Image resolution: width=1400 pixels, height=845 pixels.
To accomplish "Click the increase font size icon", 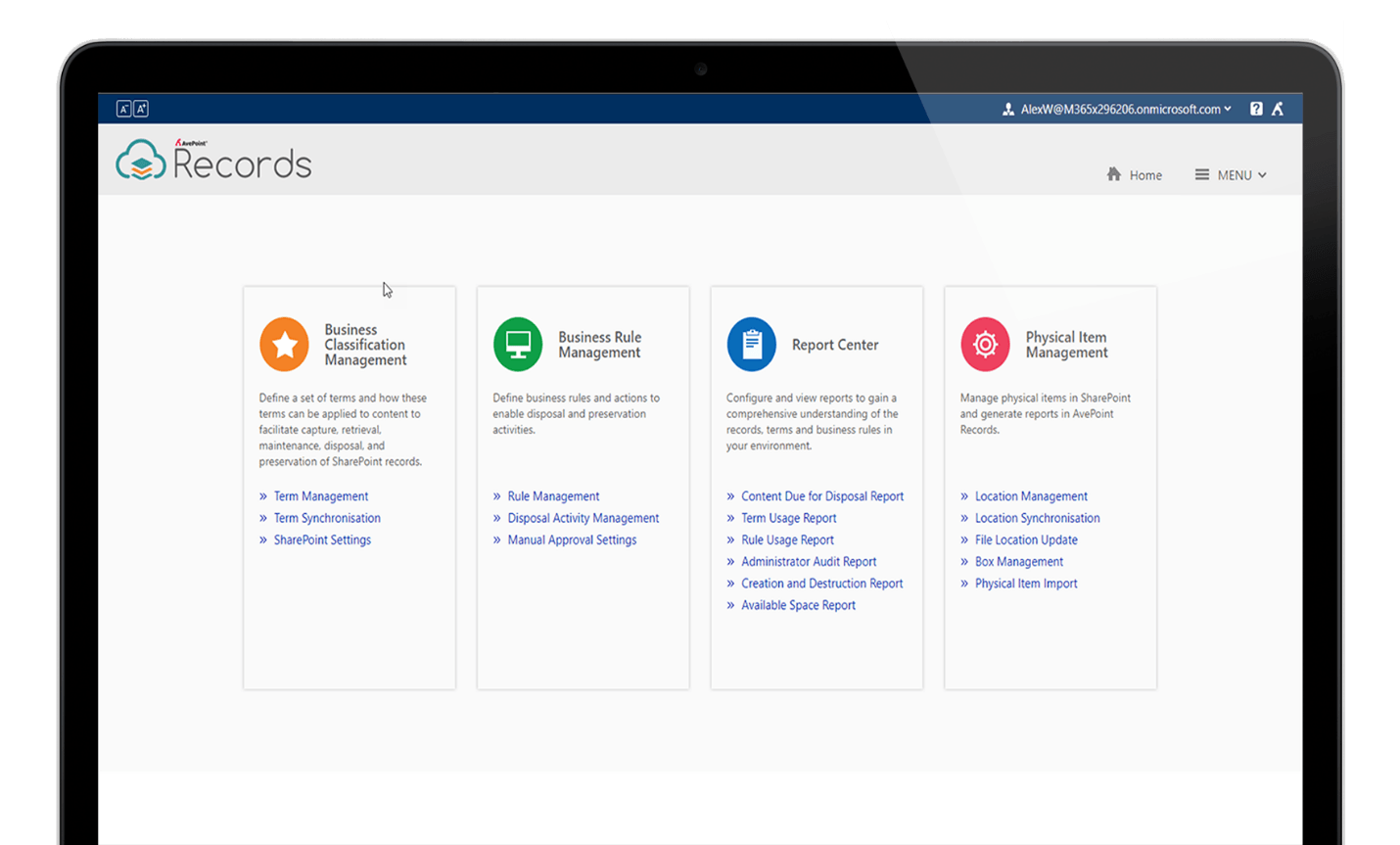I will tap(141, 109).
